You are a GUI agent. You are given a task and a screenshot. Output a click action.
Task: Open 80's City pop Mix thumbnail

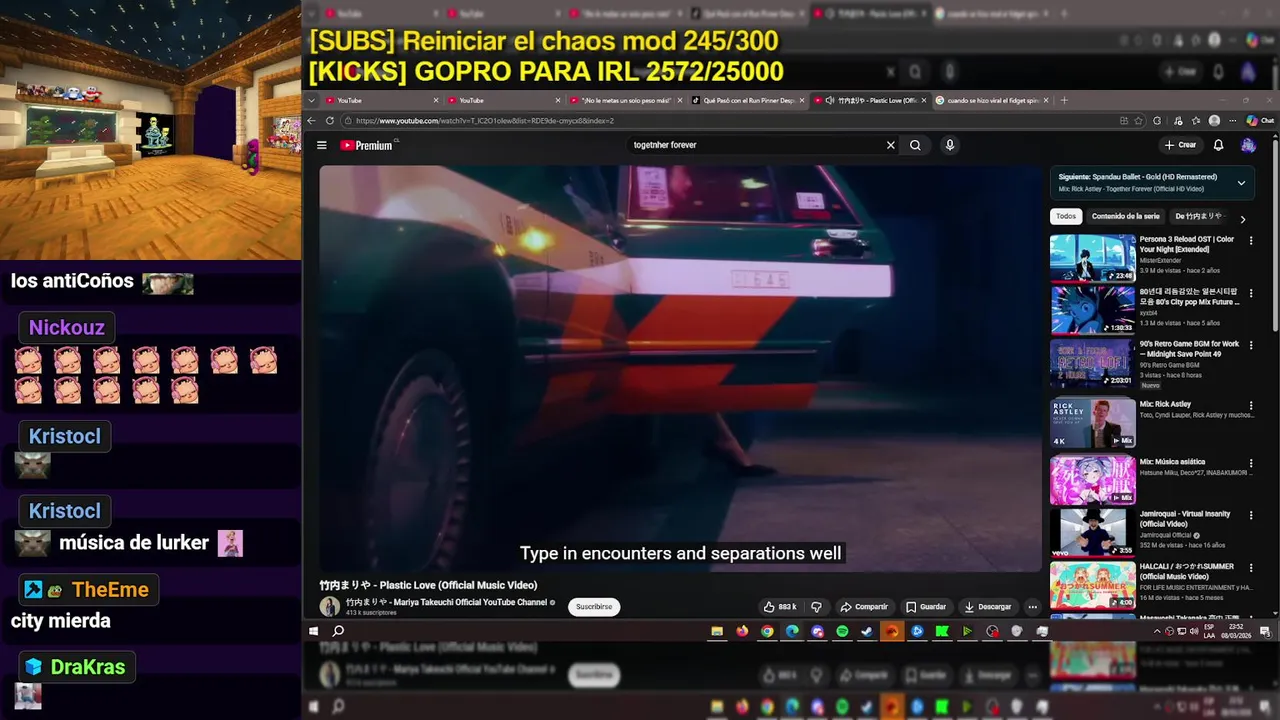tap(1092, 310)
